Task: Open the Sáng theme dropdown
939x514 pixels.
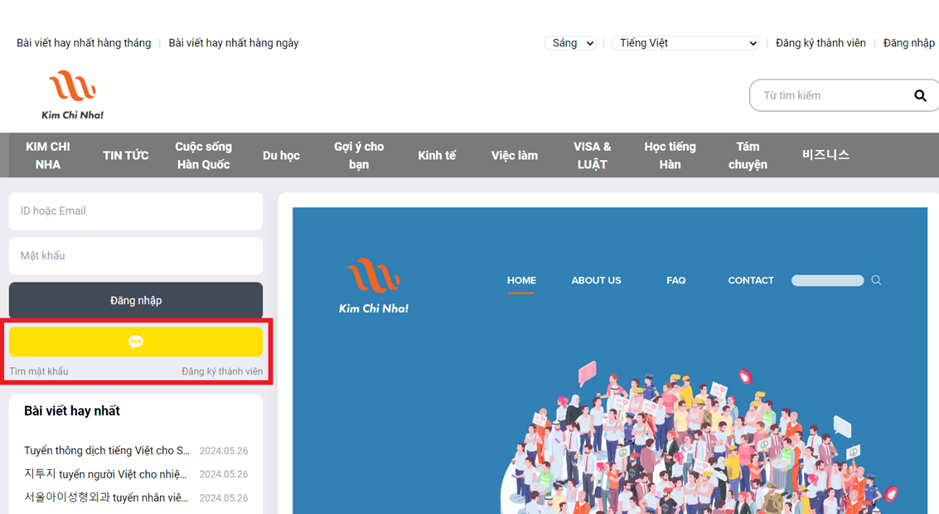Action: click(x=571, y=43)
